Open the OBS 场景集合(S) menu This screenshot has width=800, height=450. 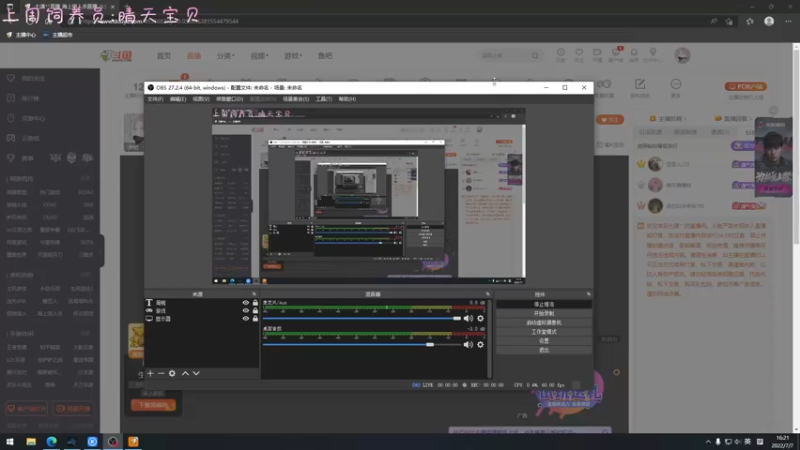295,99
